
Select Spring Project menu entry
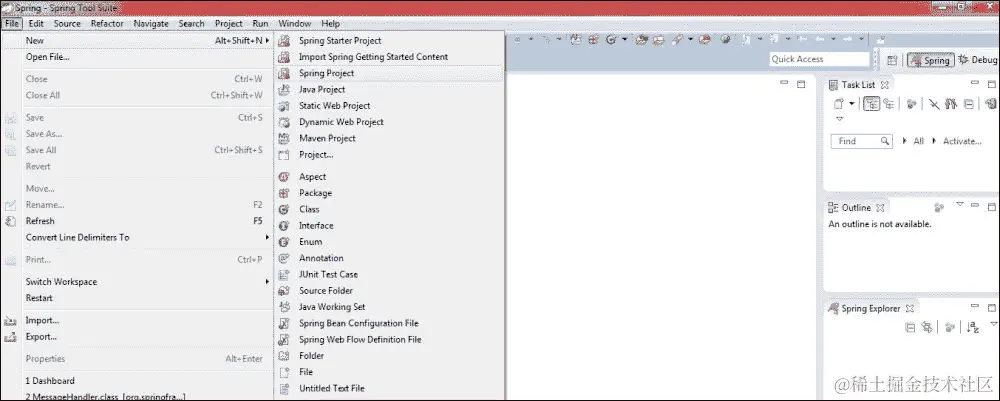390,73
